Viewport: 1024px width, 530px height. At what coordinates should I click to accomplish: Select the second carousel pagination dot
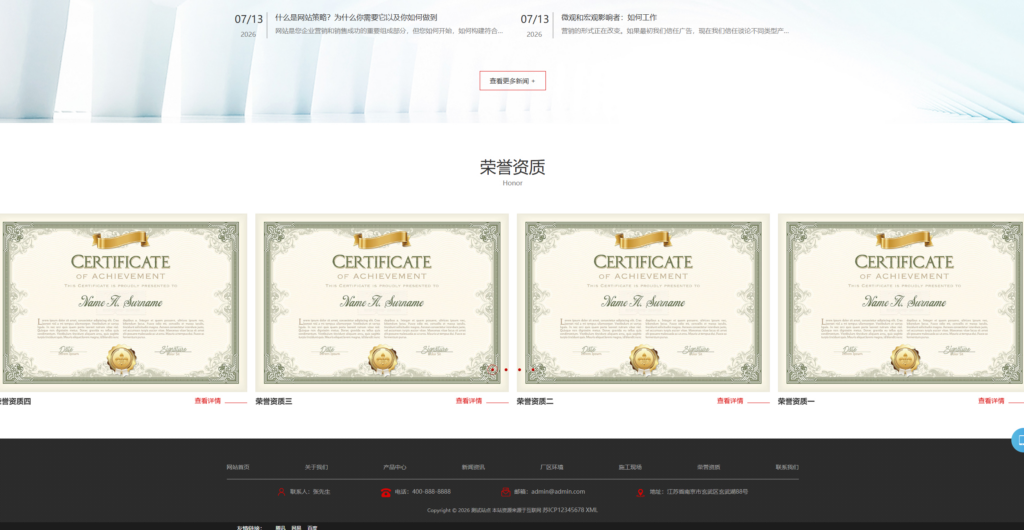(506, 369)
